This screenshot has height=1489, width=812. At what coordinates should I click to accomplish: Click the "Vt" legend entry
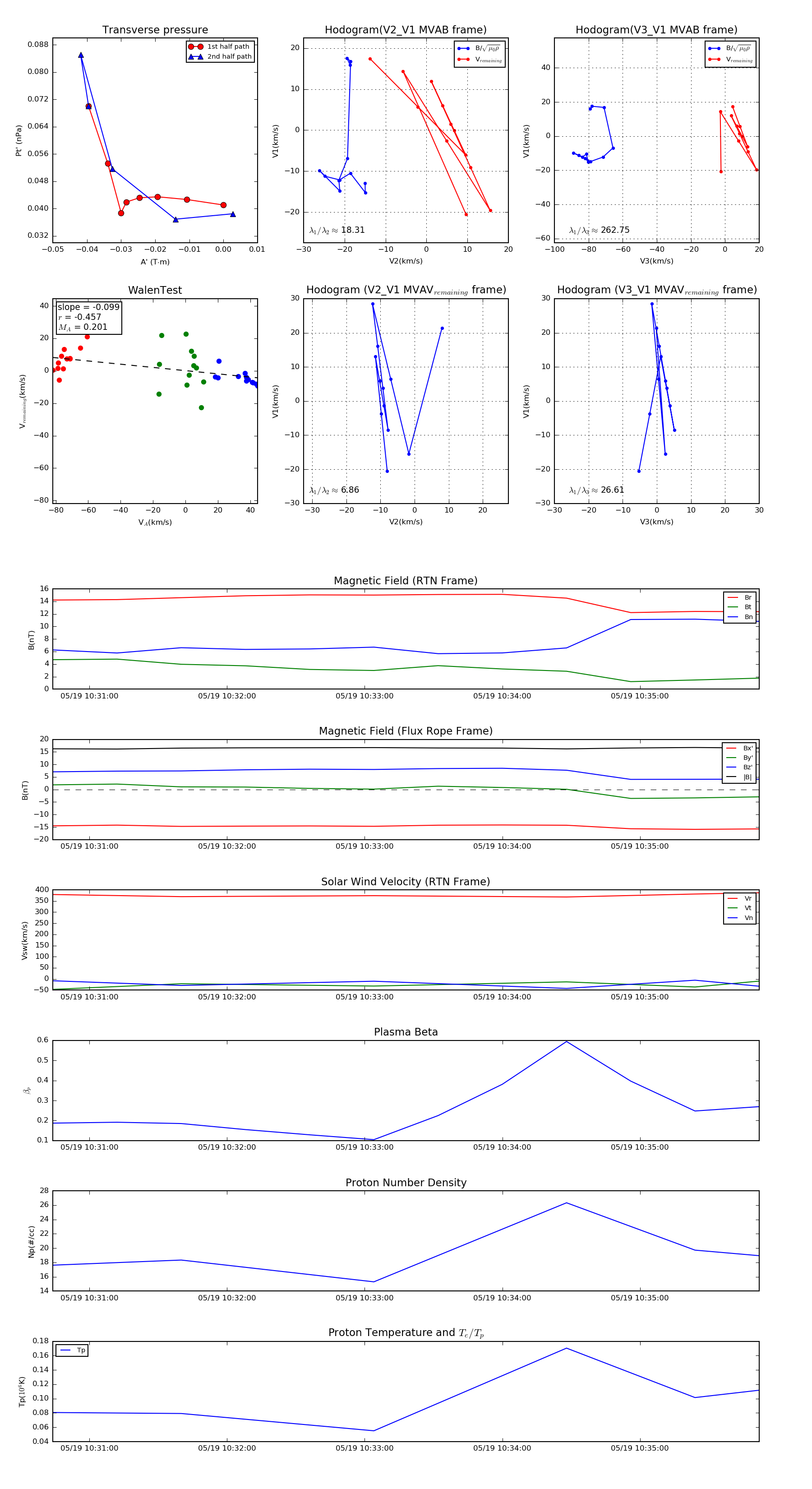tap(740, 908)
